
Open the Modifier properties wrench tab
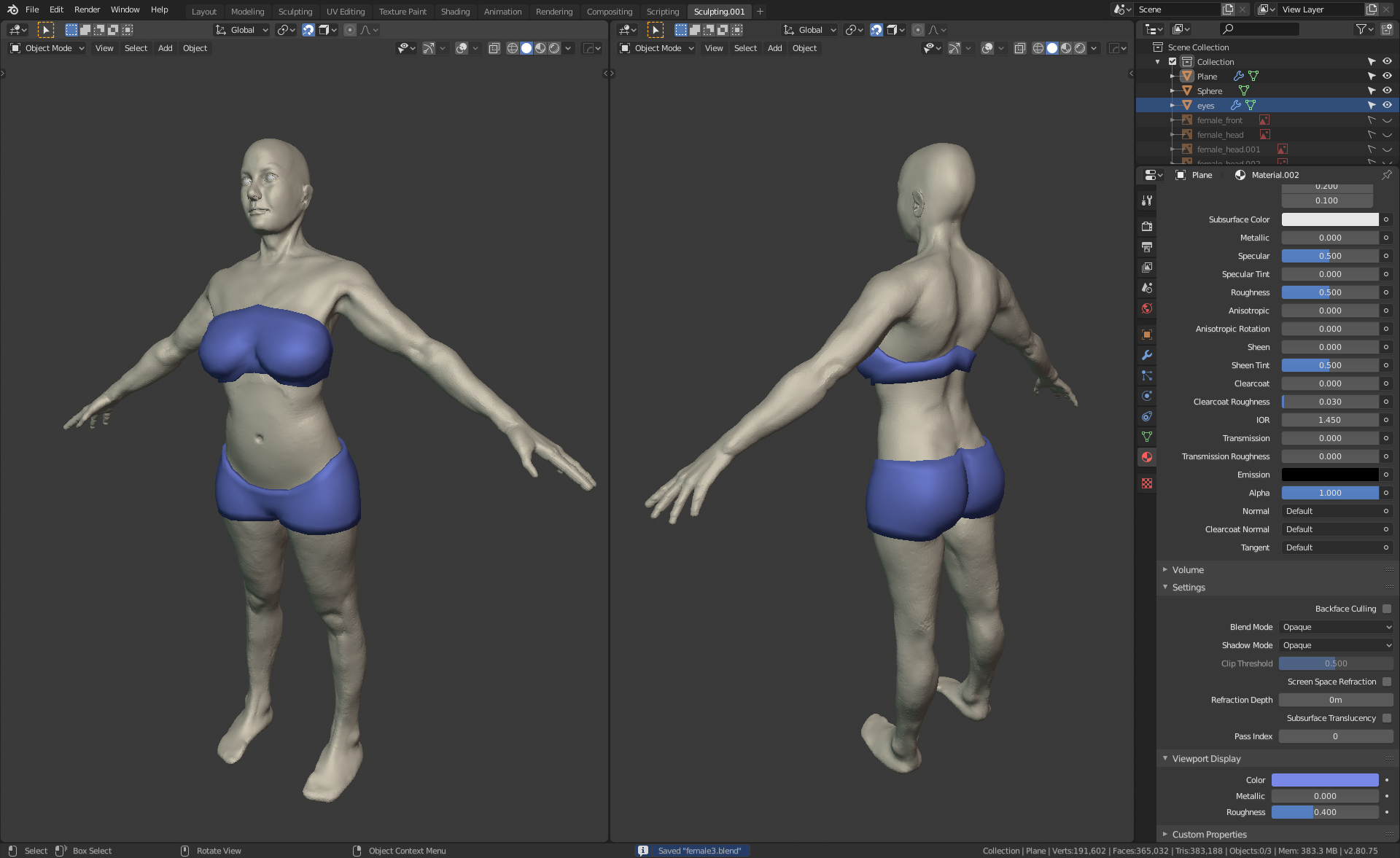(x=1147, y=355)
